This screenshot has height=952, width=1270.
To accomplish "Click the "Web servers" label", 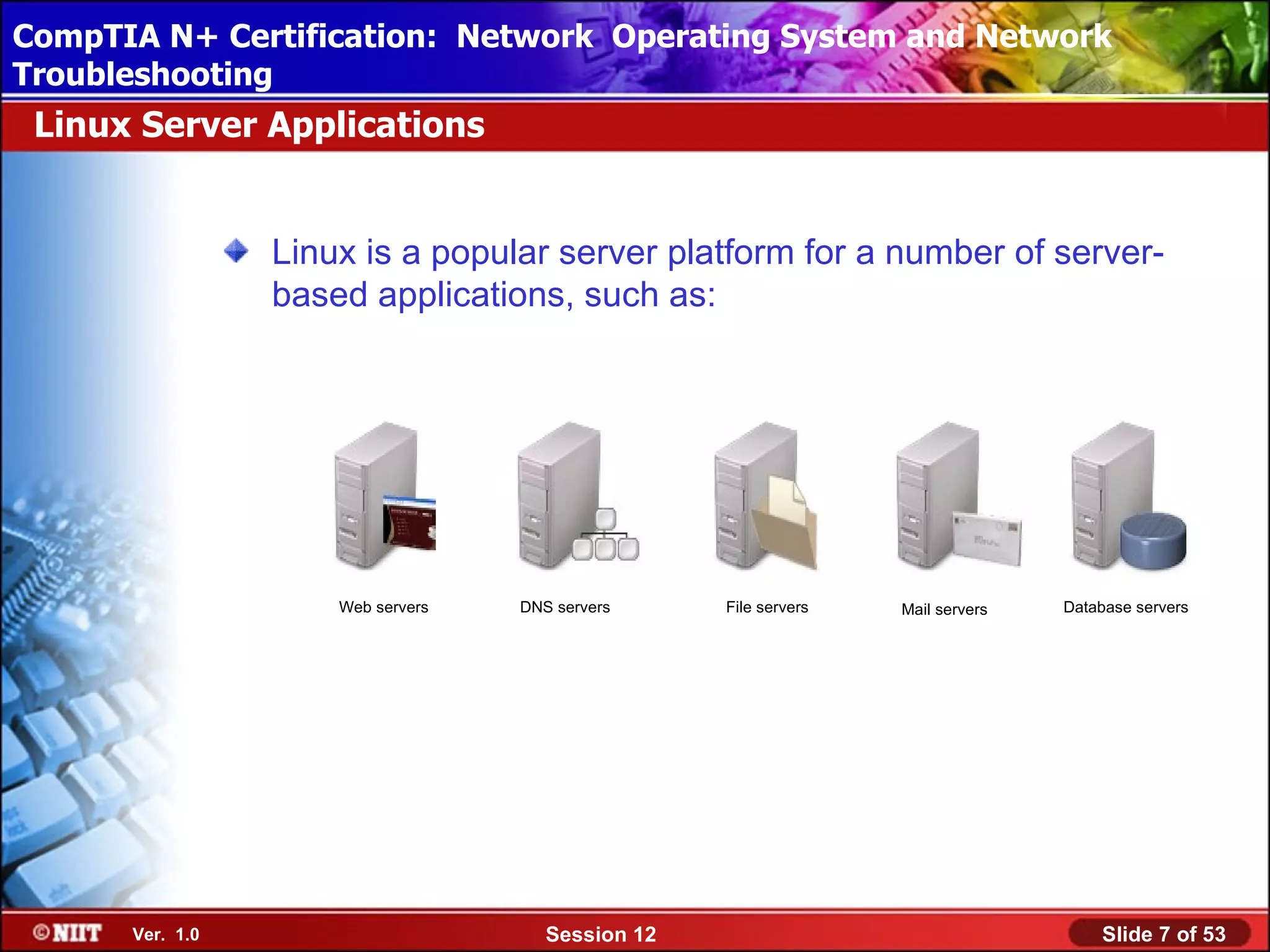I will (x=383, y=607).
